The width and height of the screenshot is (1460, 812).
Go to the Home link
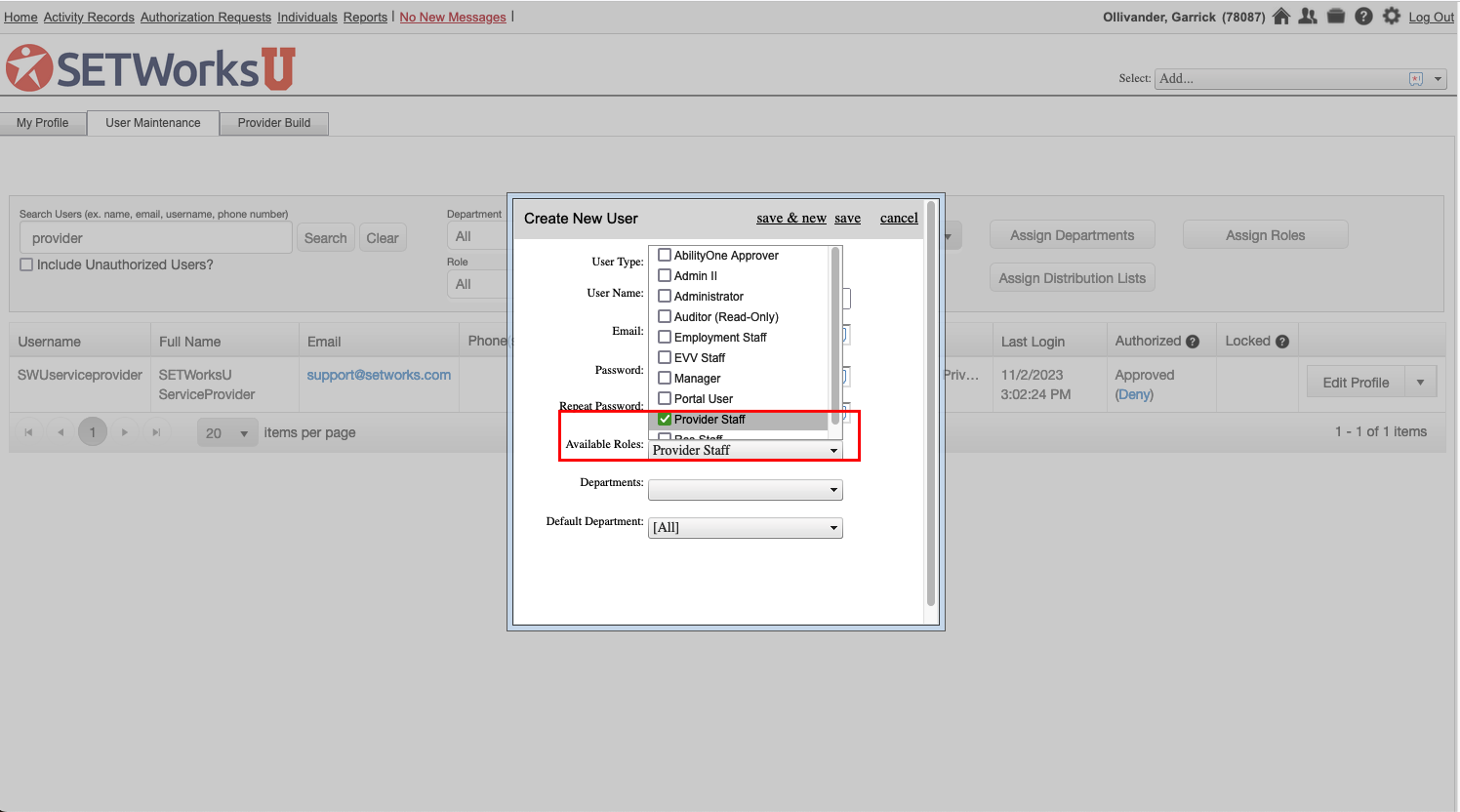tap(20, 18)
